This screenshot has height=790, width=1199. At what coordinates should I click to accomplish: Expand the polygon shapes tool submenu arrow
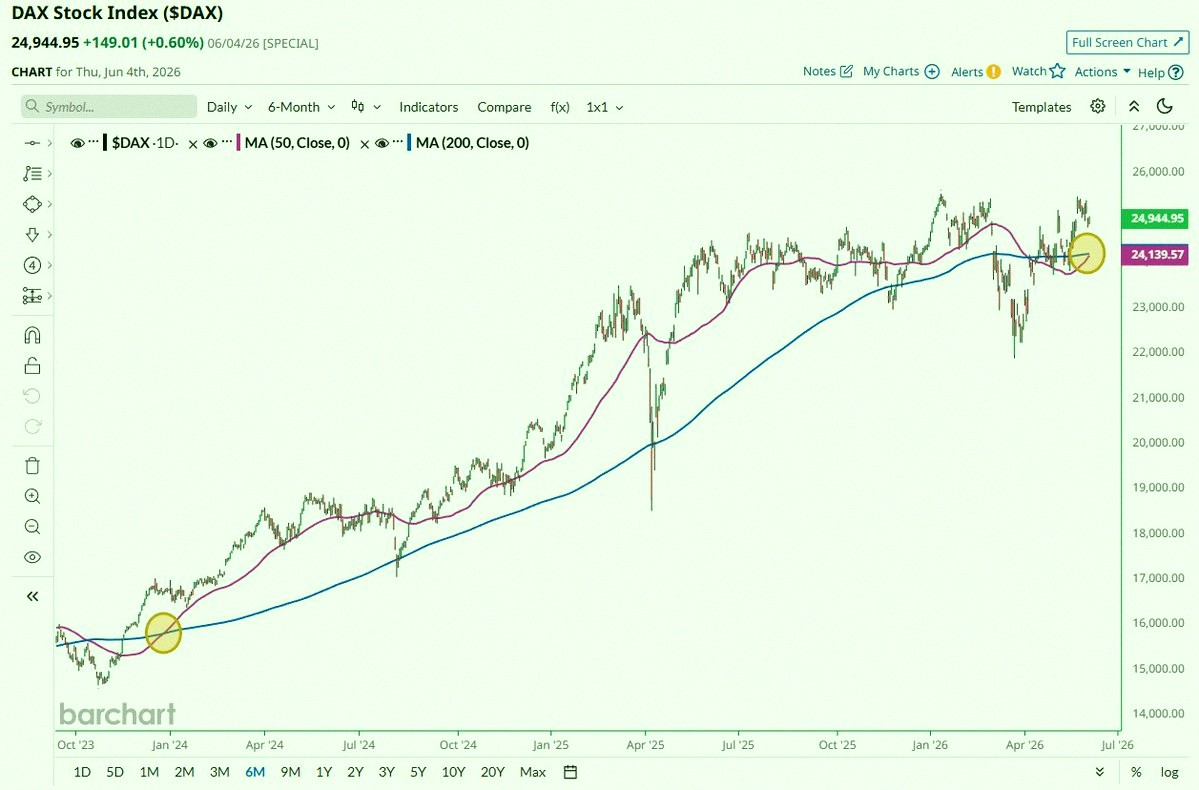coord(50,204)
